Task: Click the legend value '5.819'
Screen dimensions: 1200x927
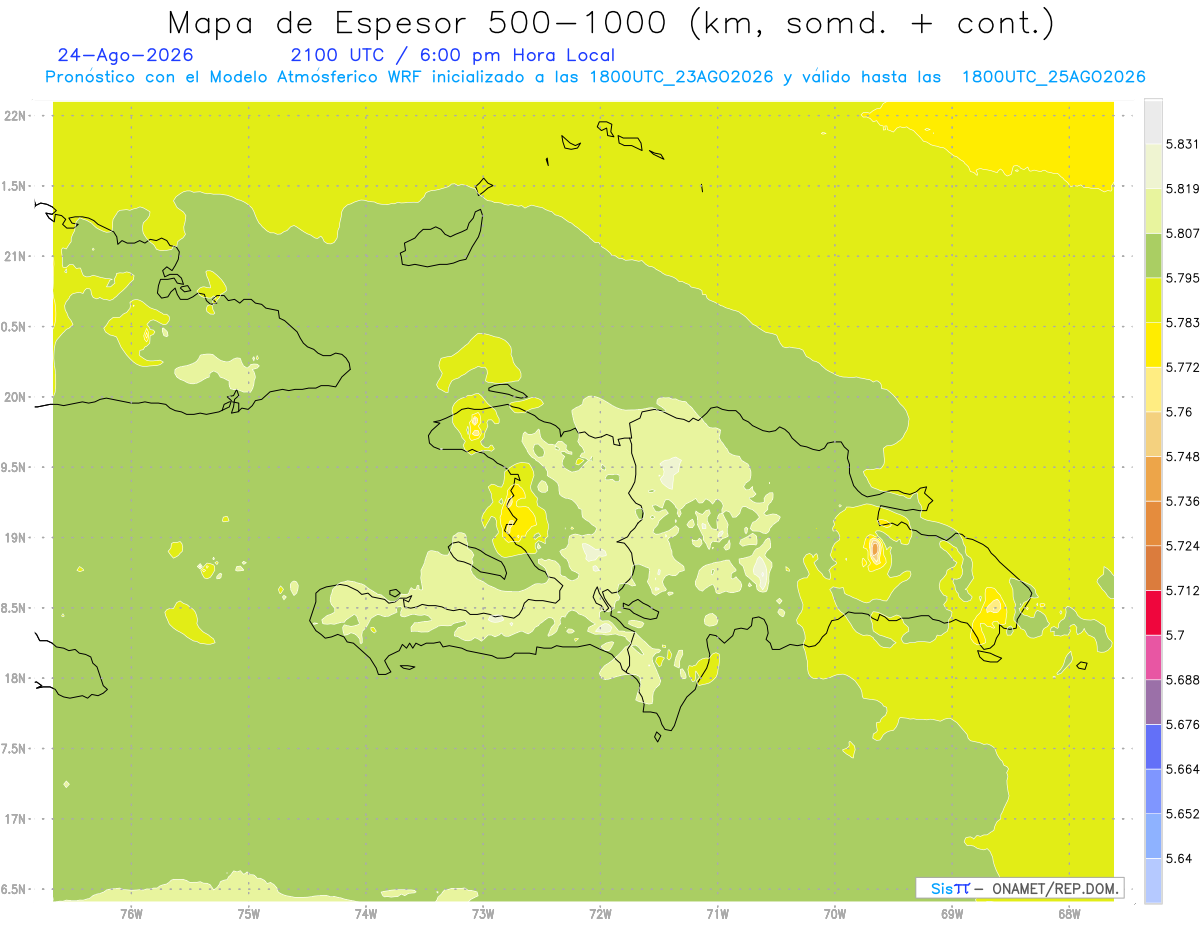Action: point(1182,188)
